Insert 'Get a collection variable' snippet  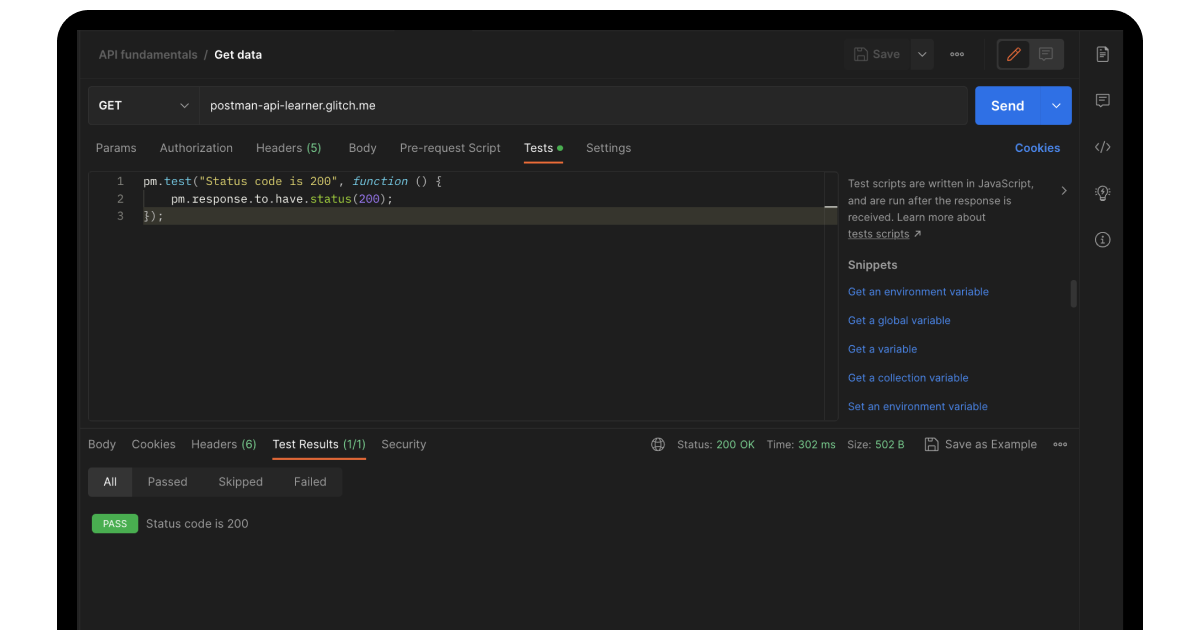908,378
